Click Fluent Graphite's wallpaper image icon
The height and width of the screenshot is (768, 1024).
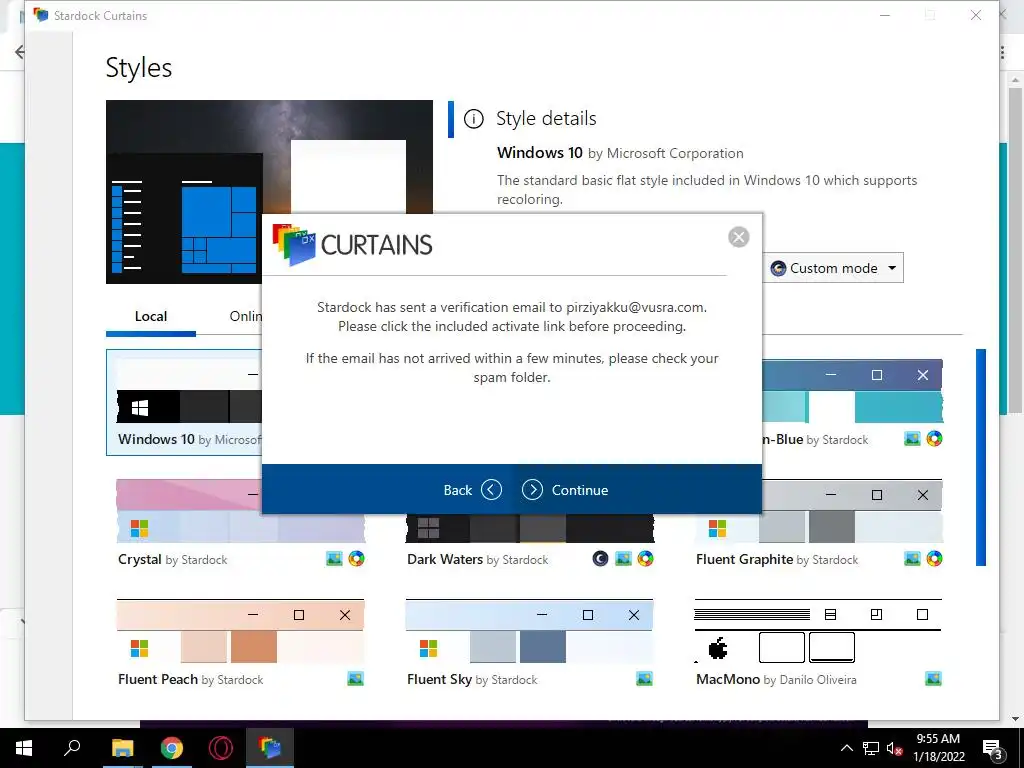[x=912, y=559]
